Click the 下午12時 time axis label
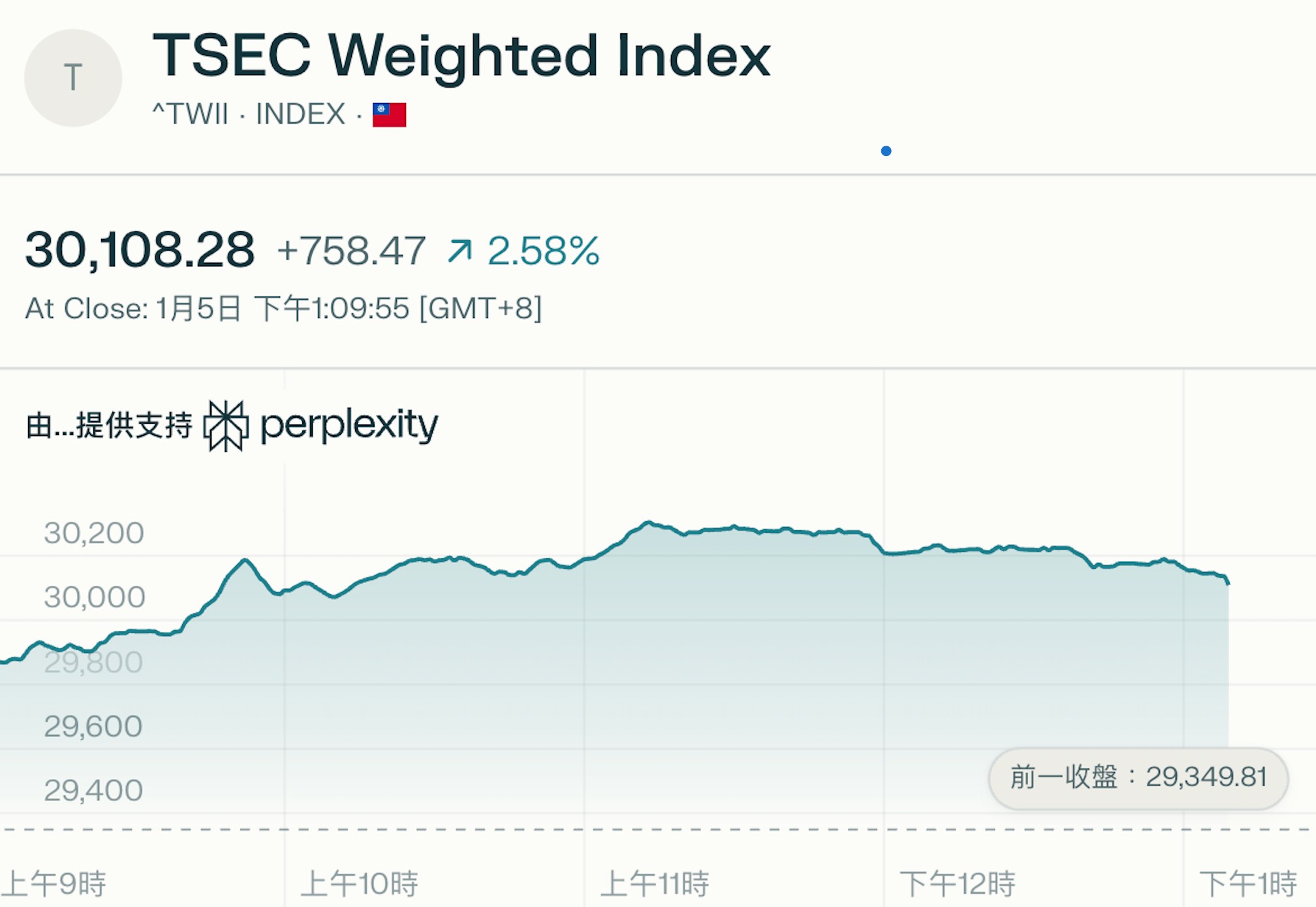This screenshot has height=907, width=1316. (957, 883)
